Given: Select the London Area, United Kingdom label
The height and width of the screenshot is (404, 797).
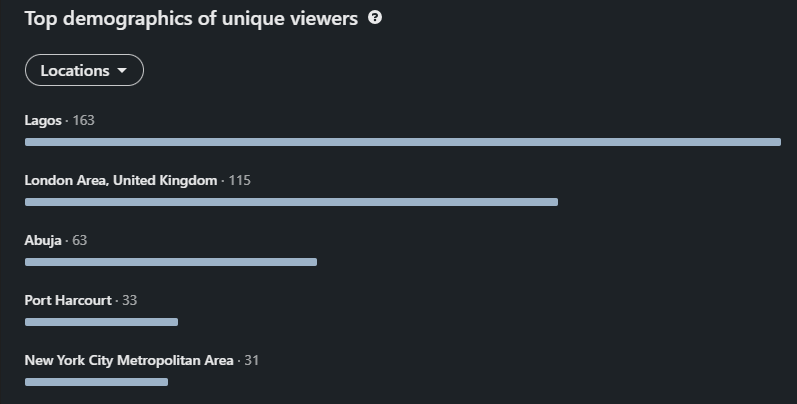Looking at the screenshot, I should pyautogui.click(x=121, y=181).
